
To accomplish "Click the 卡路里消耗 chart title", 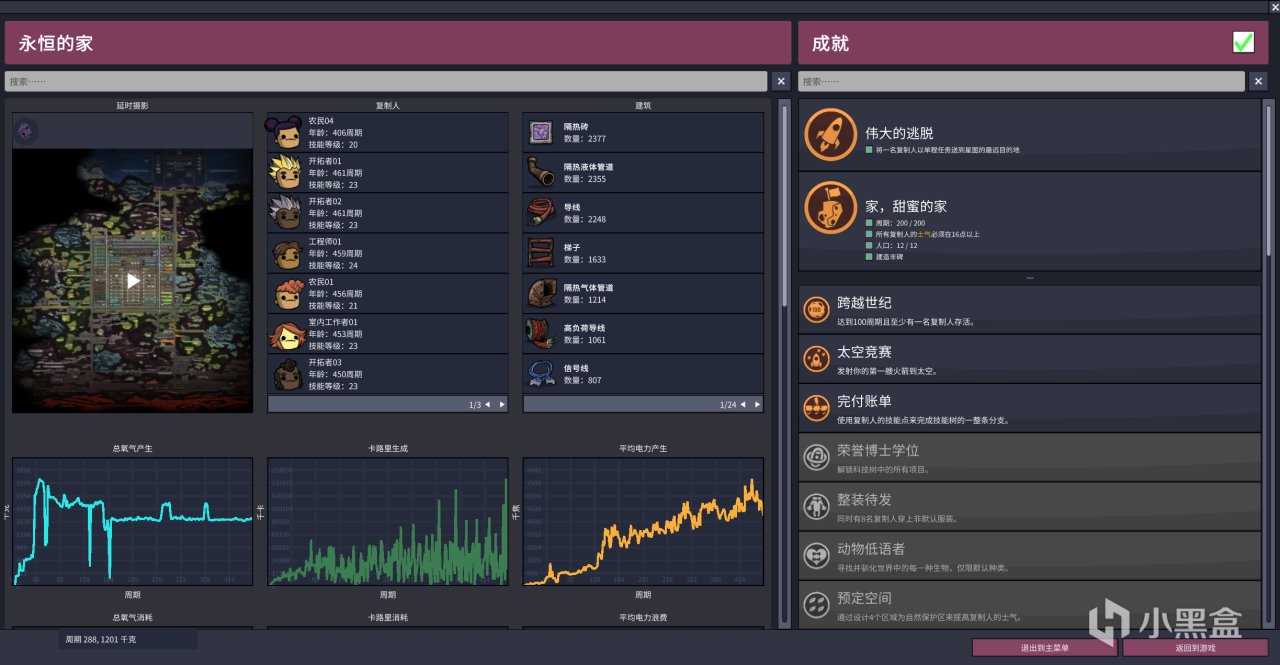I will click(388, 617).
